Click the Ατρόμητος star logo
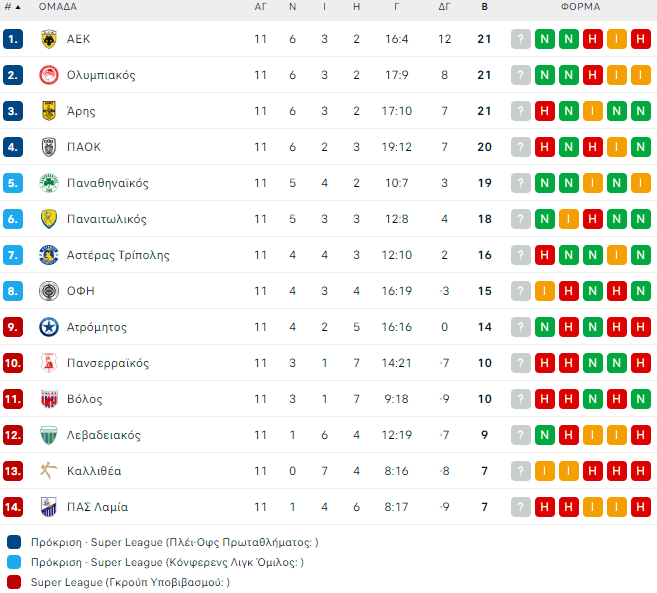 pos(48,327)
